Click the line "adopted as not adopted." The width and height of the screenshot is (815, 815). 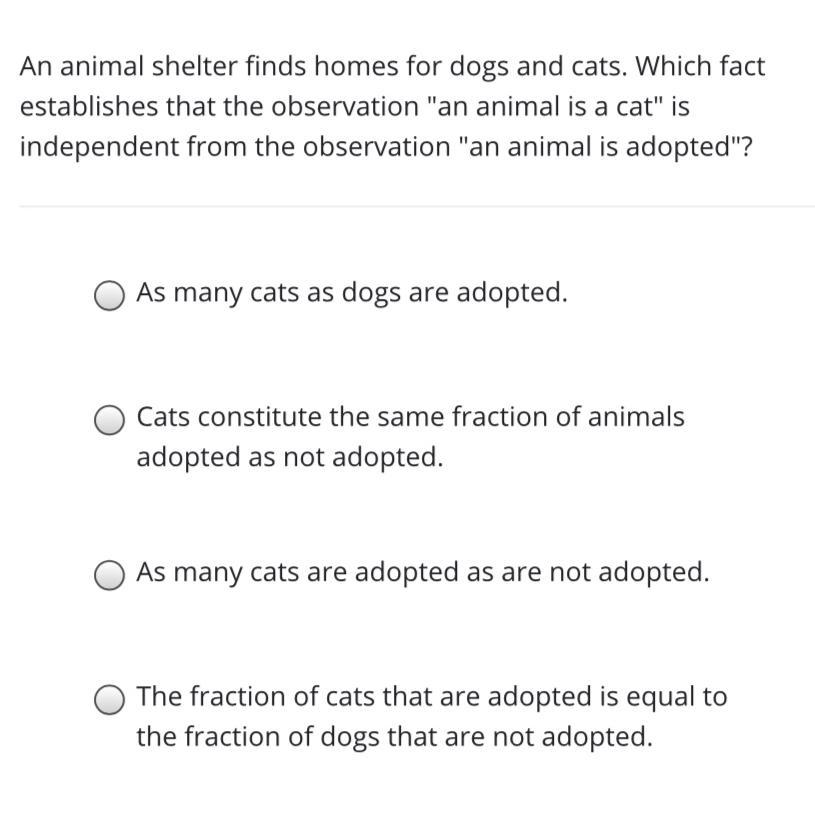(290, 457)
